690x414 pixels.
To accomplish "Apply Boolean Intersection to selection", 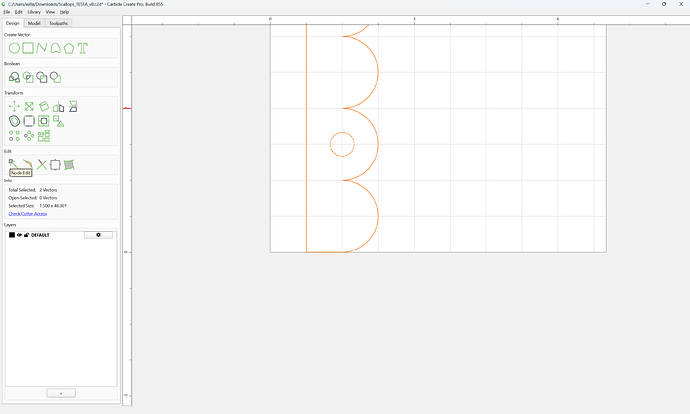I will coord(28,77).
